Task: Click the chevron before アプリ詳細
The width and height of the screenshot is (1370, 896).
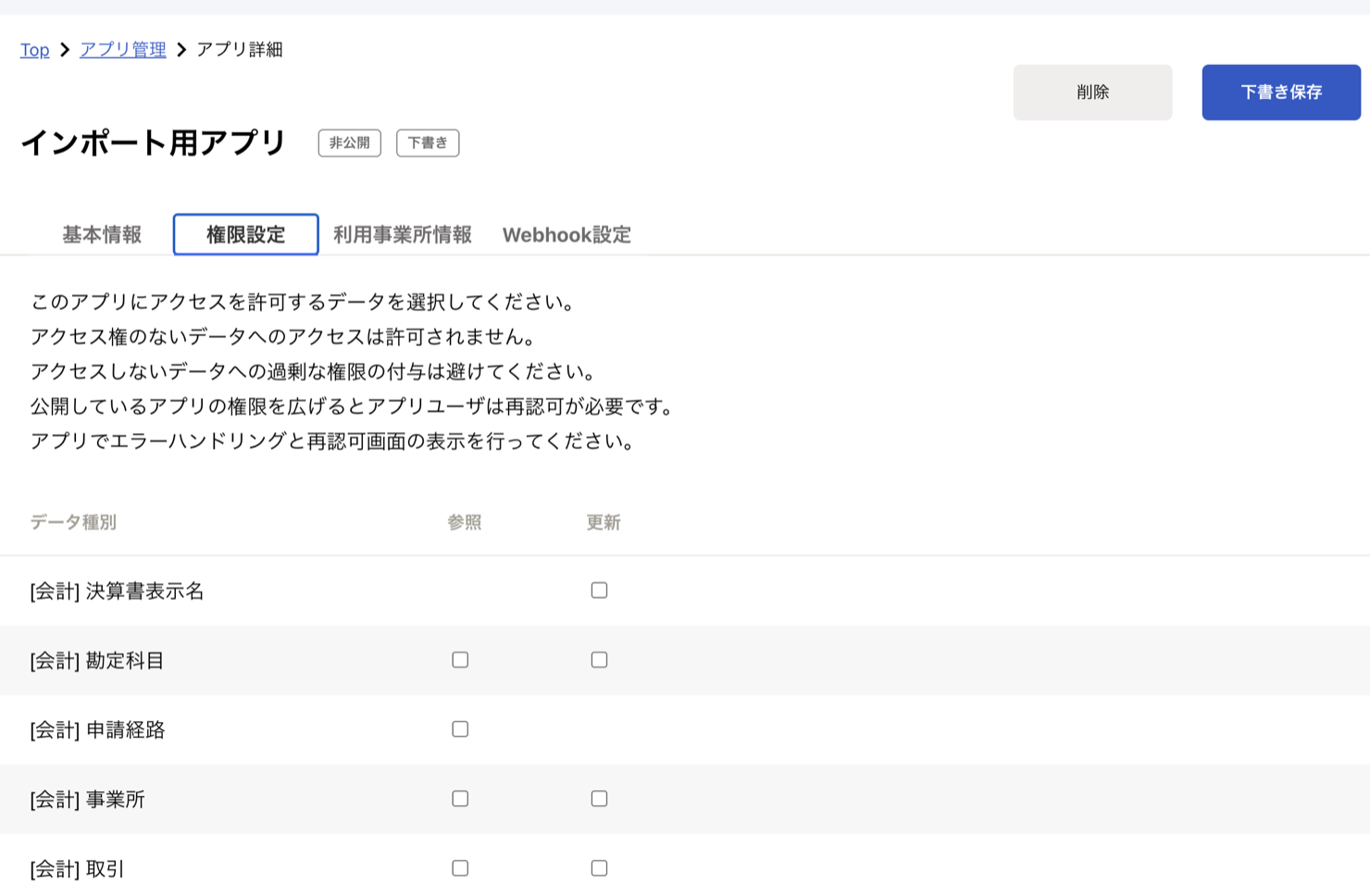Action: click(181, 50)
